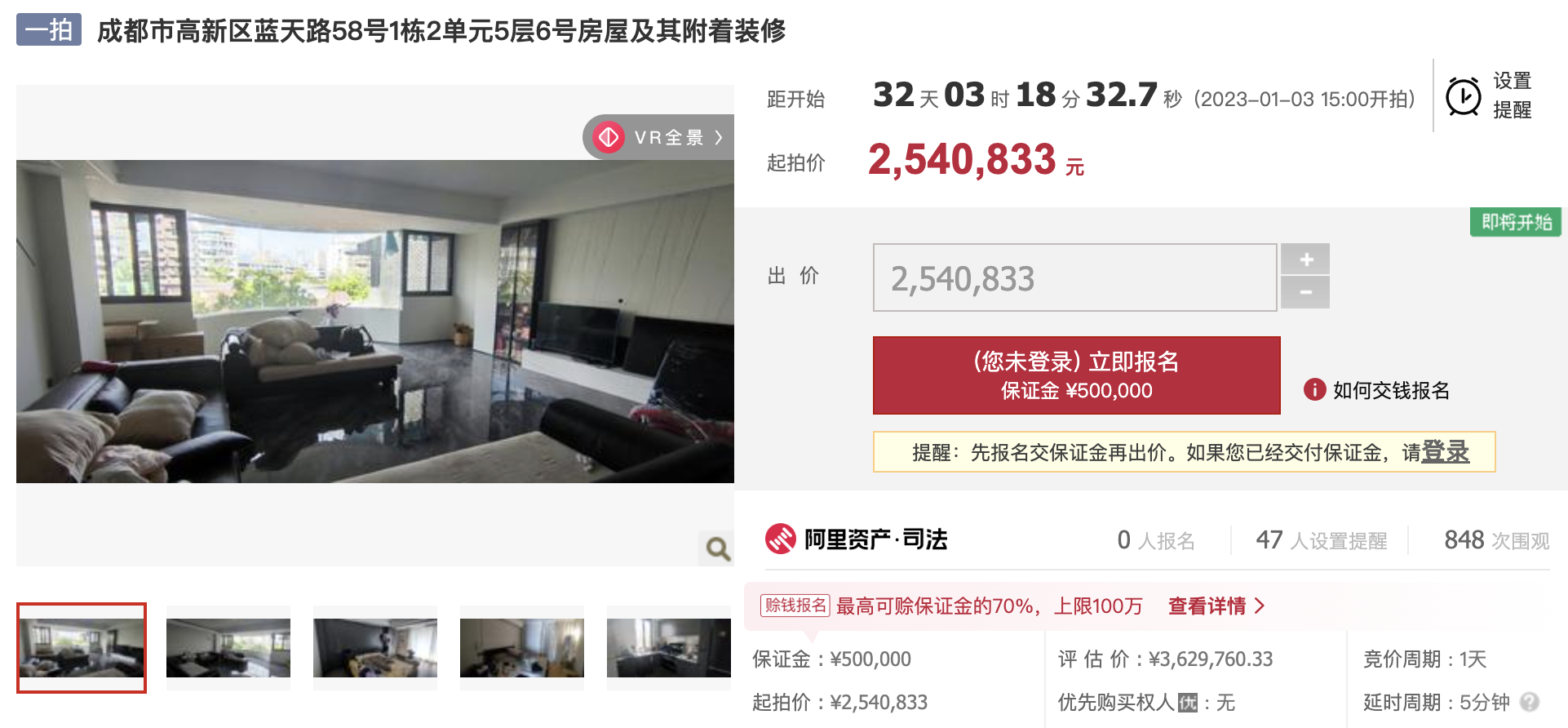
Task: Open the VR全景 panorama view
Action: coord(658,137)
